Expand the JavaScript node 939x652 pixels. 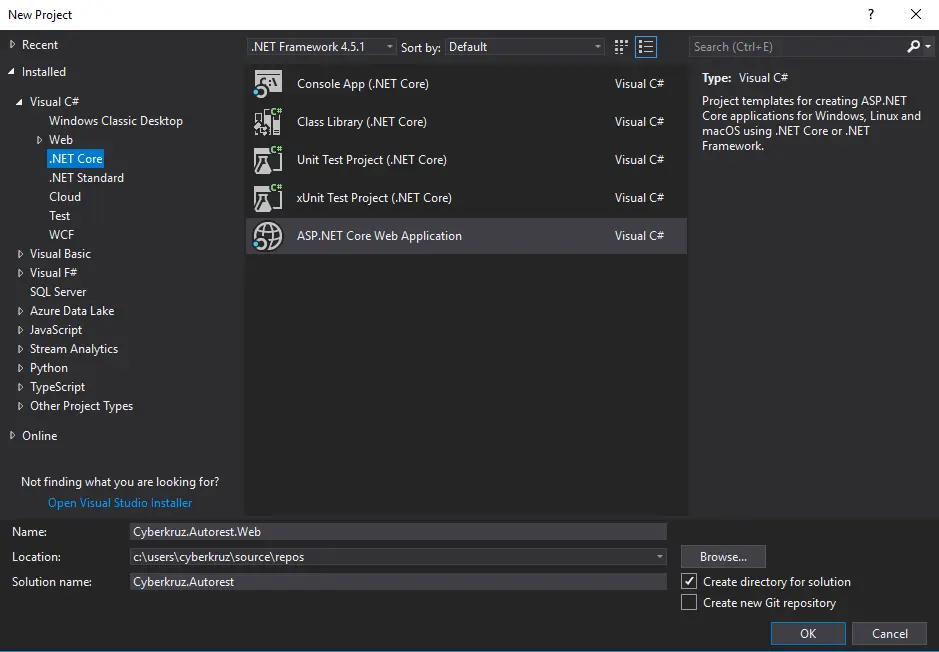(20, 330)
